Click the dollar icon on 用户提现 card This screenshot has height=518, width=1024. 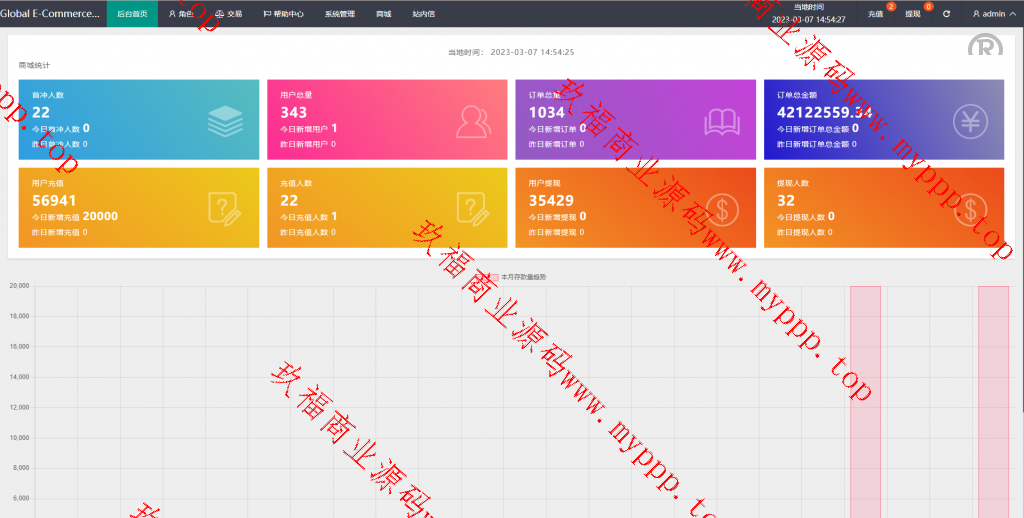[722, 209]
